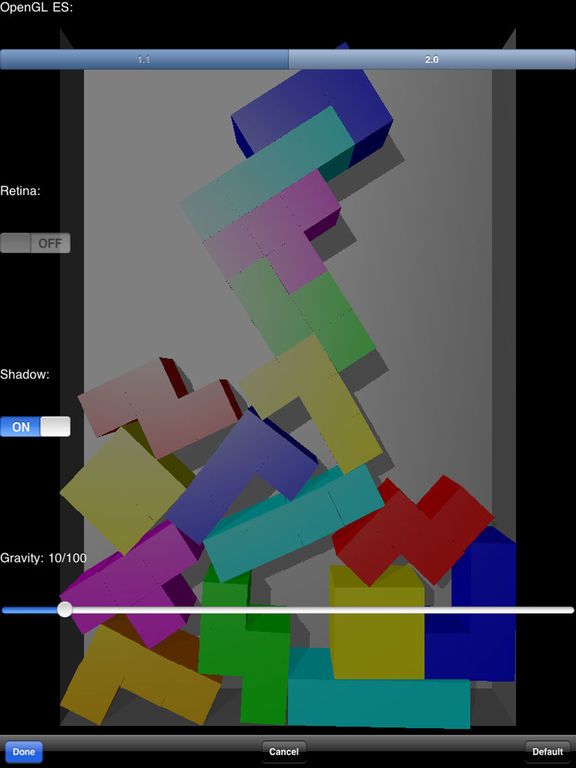Click the right end of the Gravity slider track
Image resolution: width=576 pixels, height=768 pixels.
tap(568, 610)
